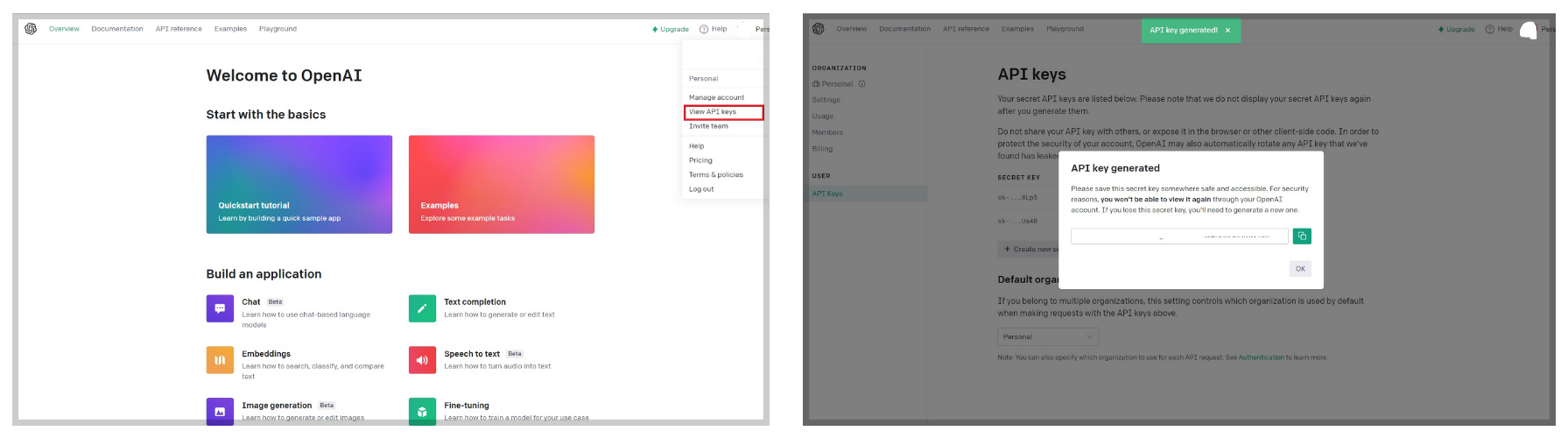Dismiss the 'API key generated!' toast

(x=1227, y=30)
